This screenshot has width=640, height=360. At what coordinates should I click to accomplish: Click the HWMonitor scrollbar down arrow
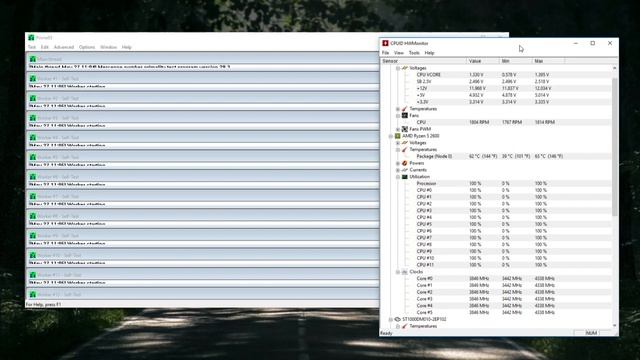[615, 325]
